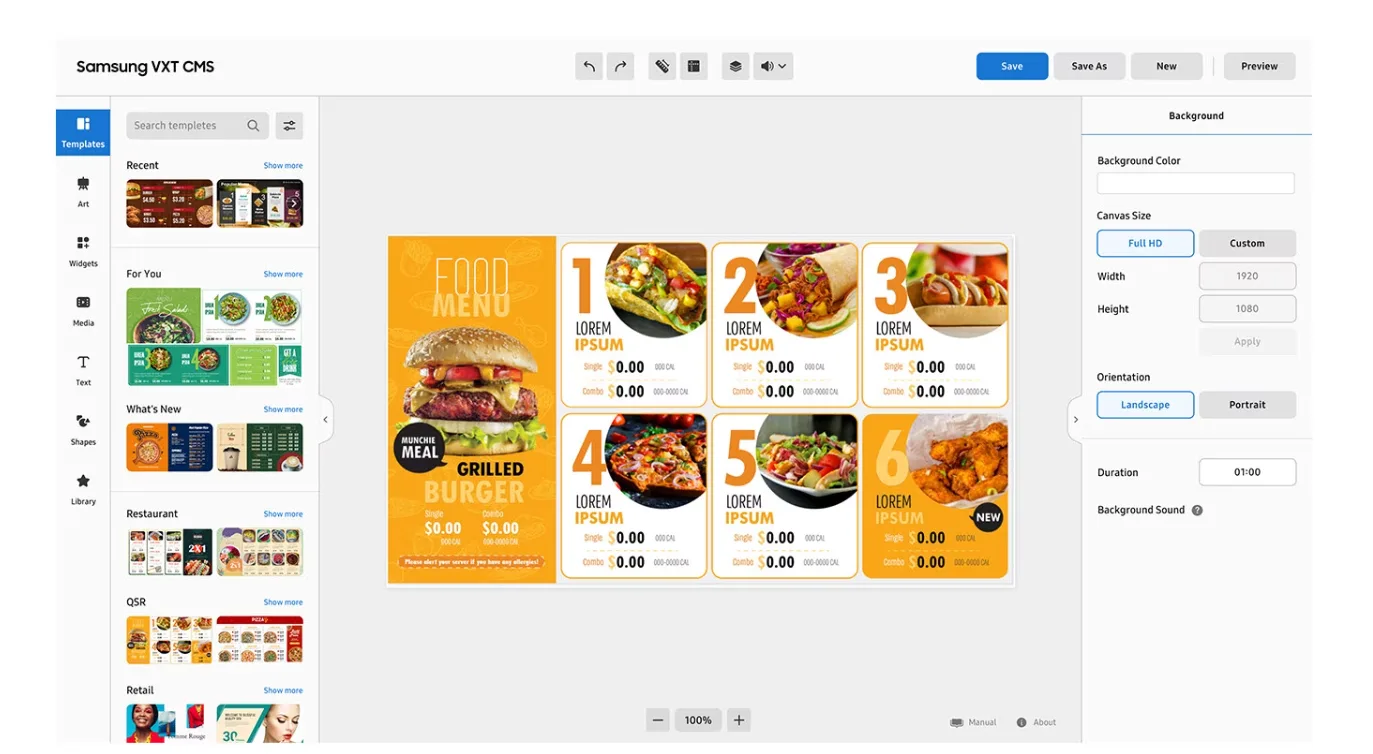Open the Shapes sidebar panel
The width and height of the screenshot is (1373, 754).
point(83,429)
